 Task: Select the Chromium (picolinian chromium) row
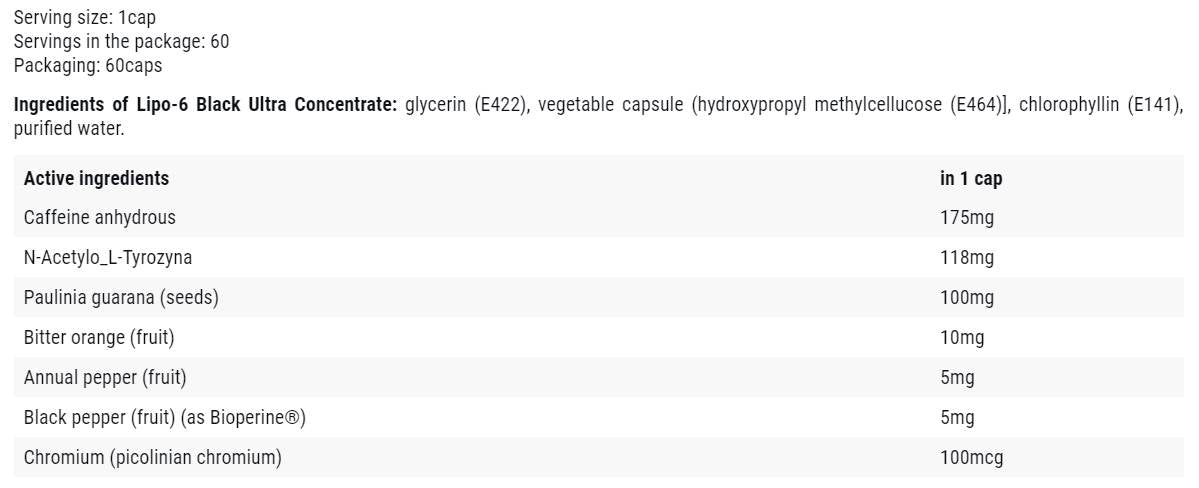[x=153, y=458]
